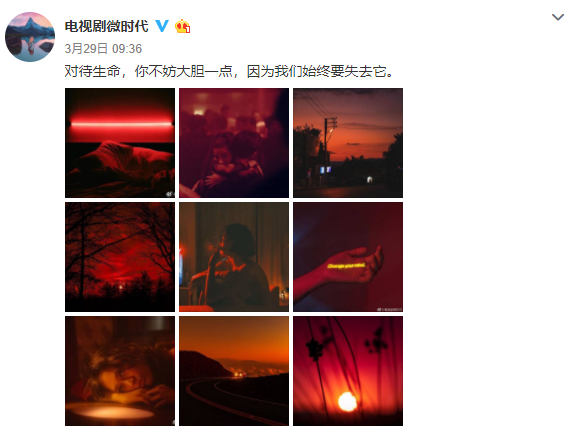Click the red neon tube light
The width and height of the screenshot is (571, 436).
tap(121, 124)
